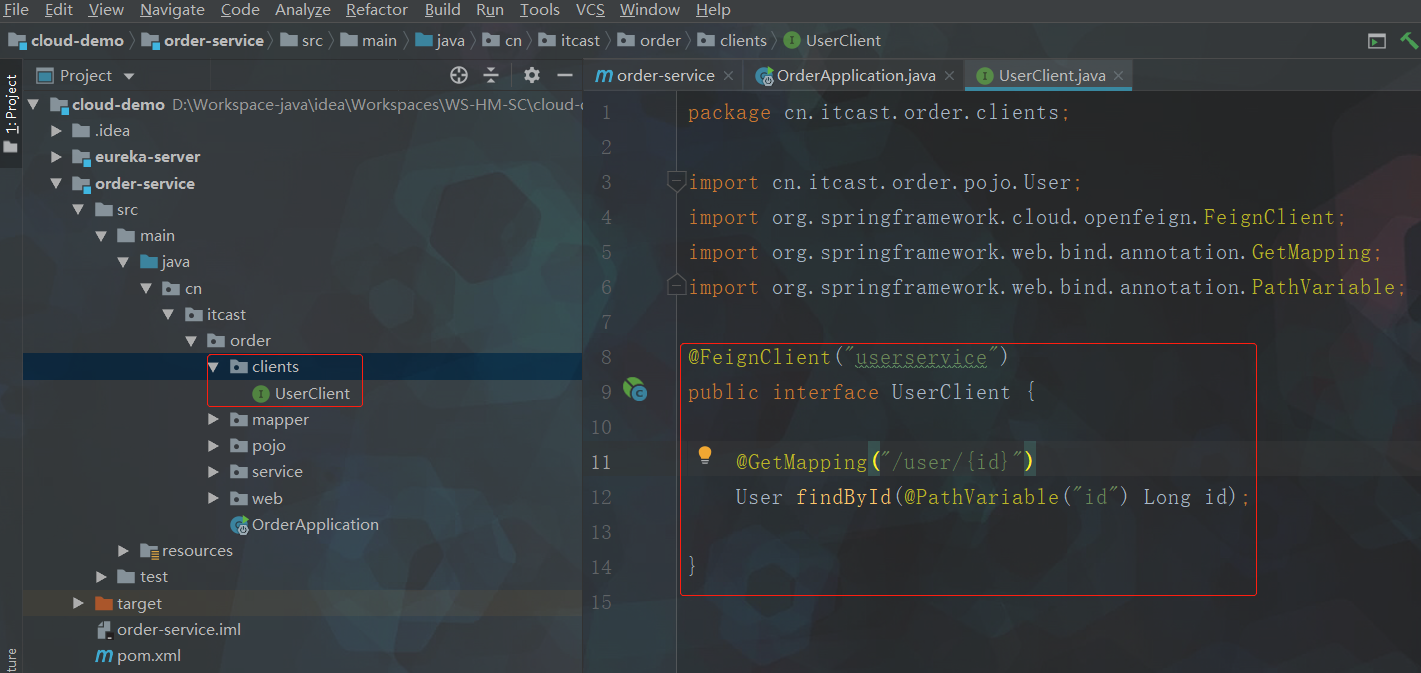Click line number 11 in the gutter
This screenshot has height=673, width=1421.
pyautogui.click(x=600, y=462)
